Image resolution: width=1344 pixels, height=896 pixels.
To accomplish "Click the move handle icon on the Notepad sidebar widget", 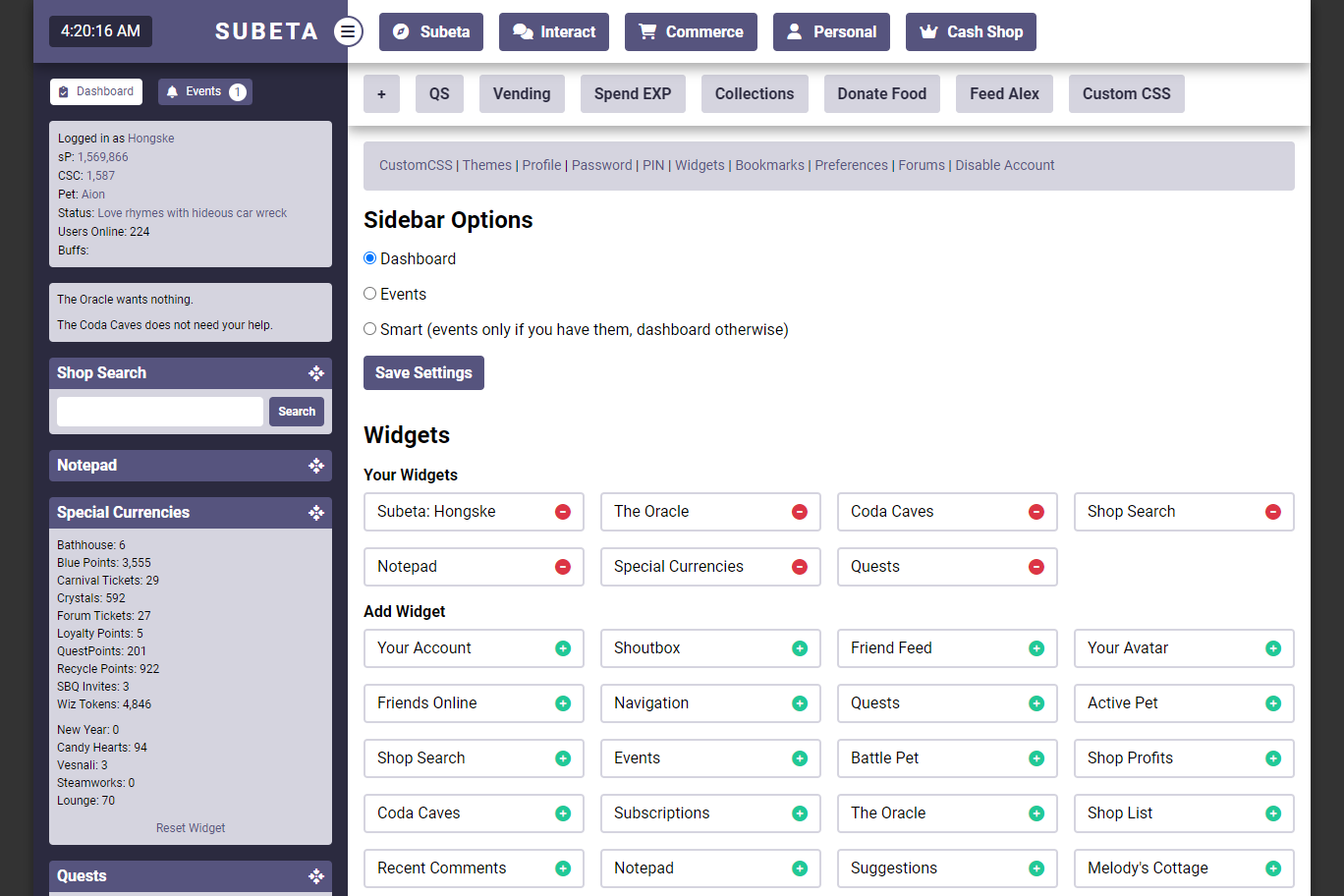I will coord(316,466).
